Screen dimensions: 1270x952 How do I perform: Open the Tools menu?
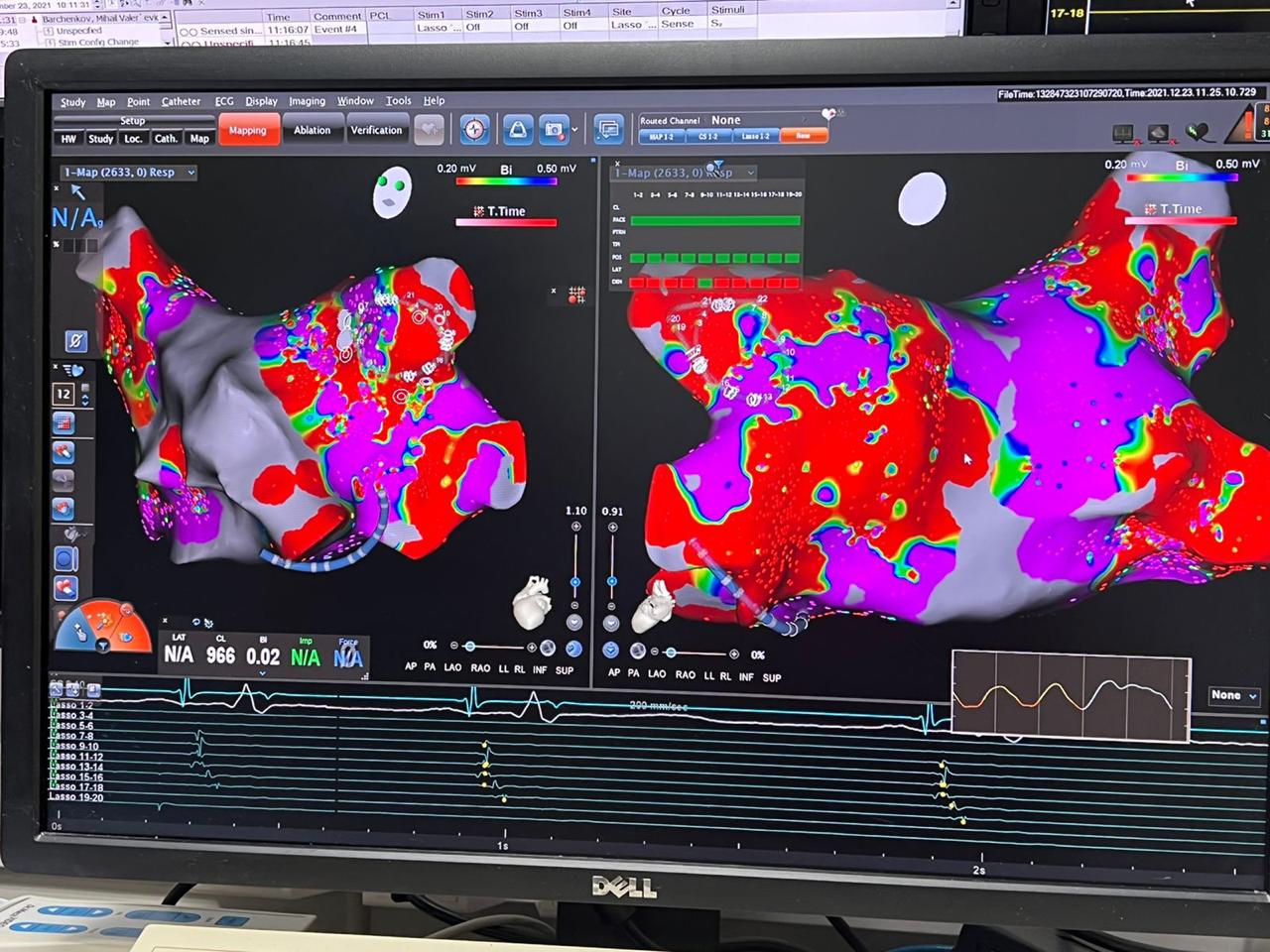pyautogui.click(x=398, y=100)
